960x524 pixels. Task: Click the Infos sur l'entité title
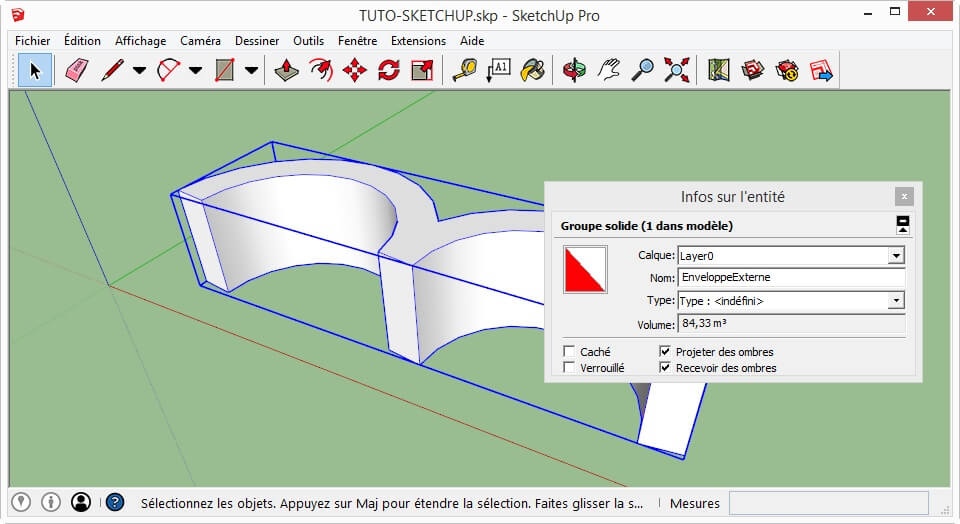tap(732, 196)
